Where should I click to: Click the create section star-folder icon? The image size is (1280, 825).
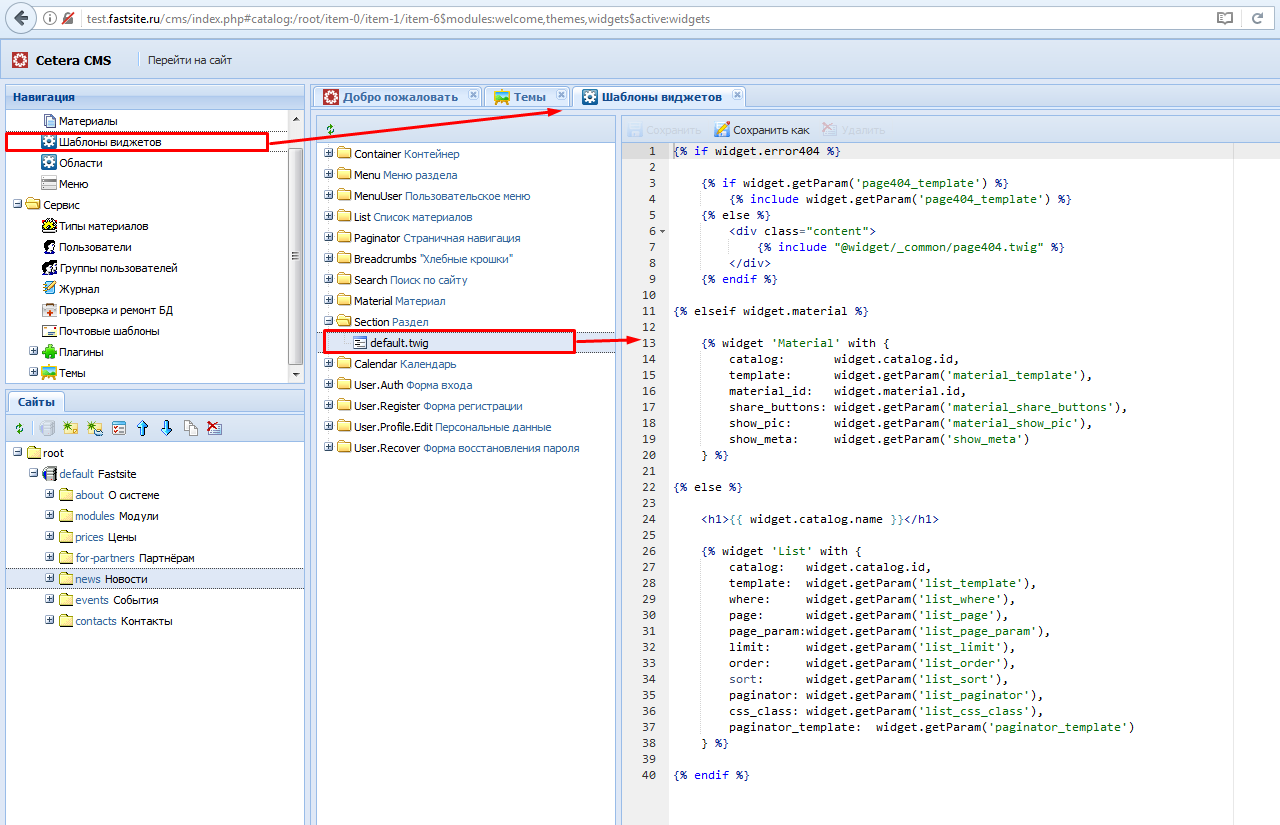(70, 428)
